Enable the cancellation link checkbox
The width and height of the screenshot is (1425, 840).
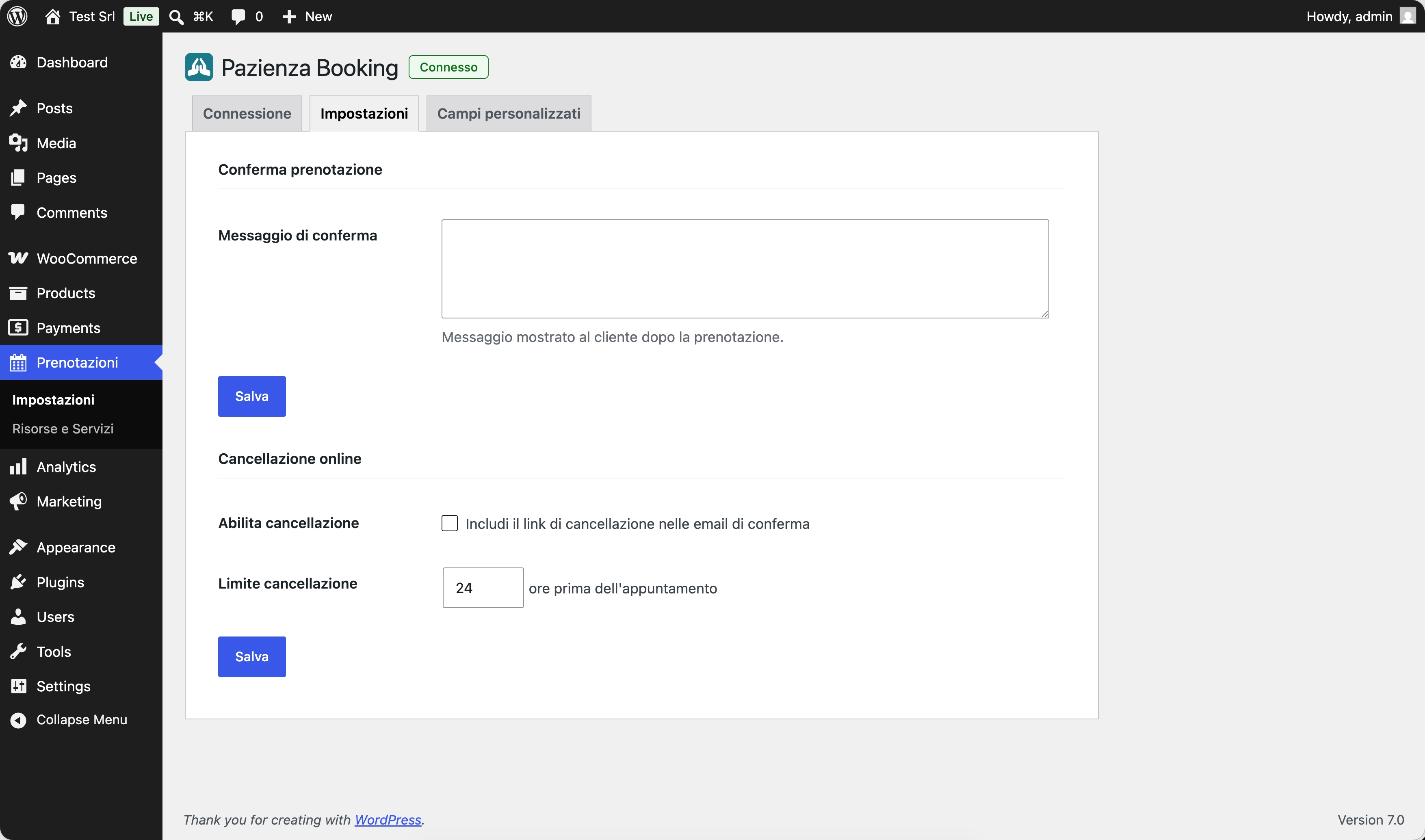450,523
